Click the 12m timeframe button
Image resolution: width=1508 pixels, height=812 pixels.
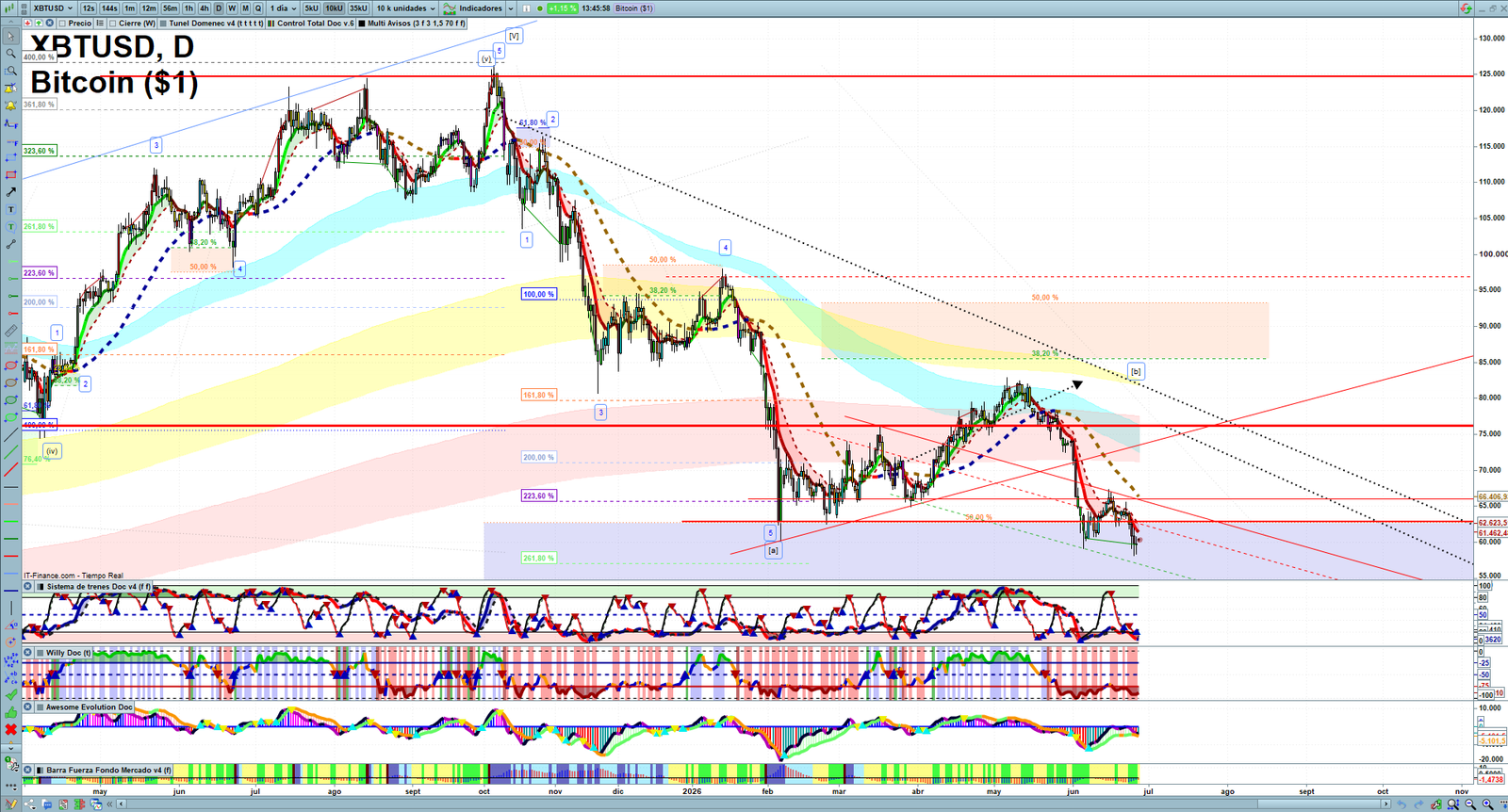click(x=149, y=8)
